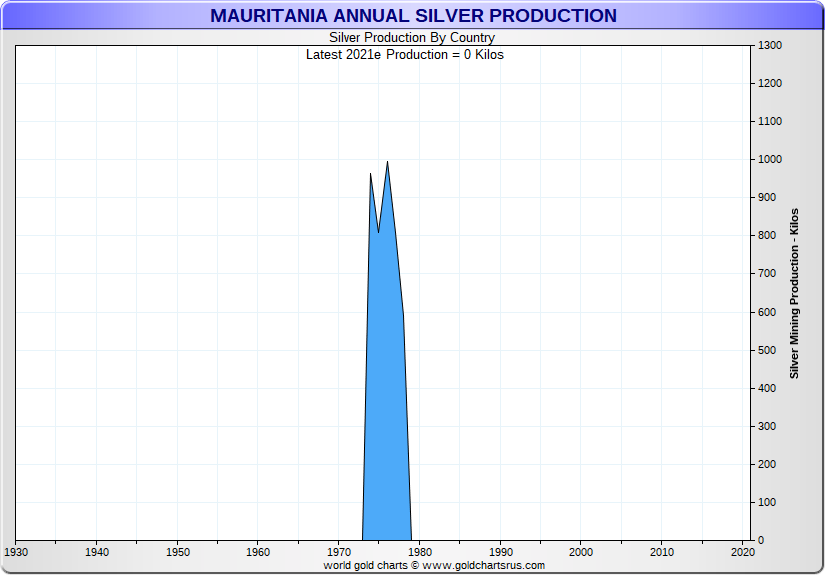Select the 2020 x-axis year label
825x575 pixels.
742,552
